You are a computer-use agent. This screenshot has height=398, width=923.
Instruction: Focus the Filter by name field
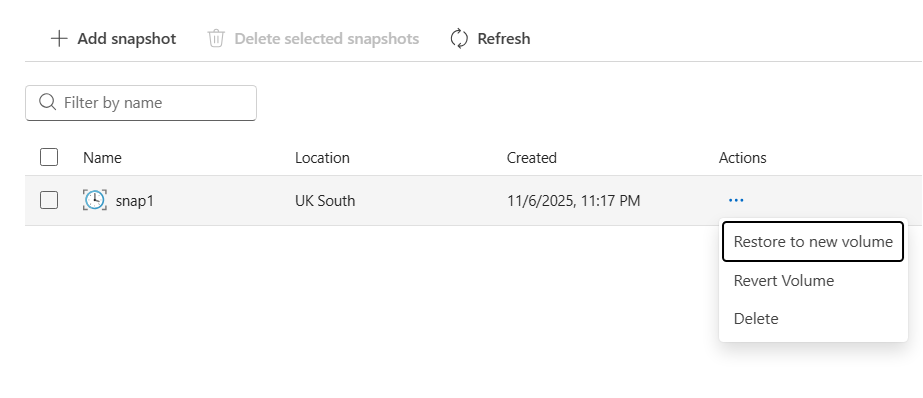coord(141,103)
